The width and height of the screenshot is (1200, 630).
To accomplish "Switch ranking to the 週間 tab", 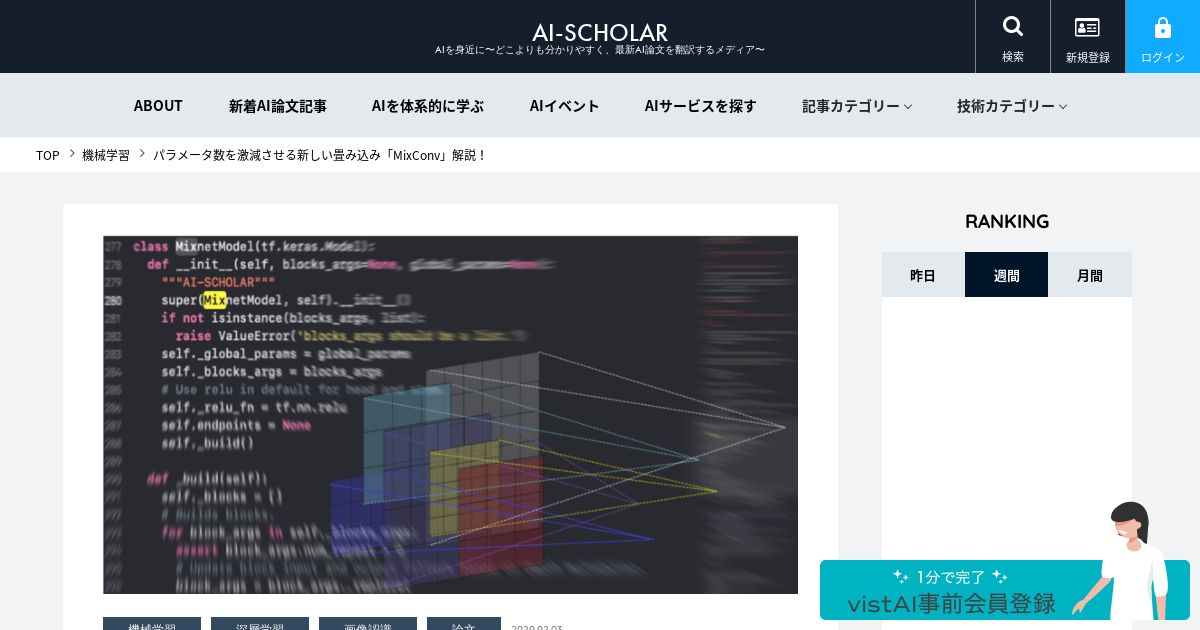I will point(1006,275).
